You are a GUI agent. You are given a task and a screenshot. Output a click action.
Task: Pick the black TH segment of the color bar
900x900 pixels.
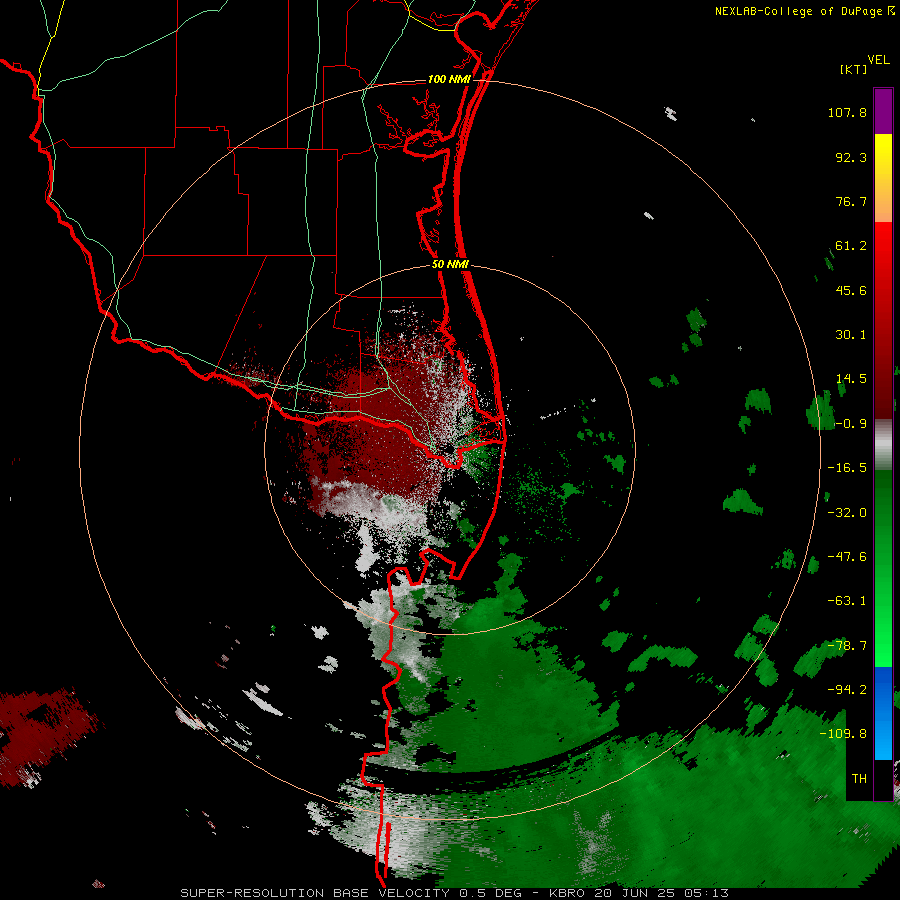883,779
